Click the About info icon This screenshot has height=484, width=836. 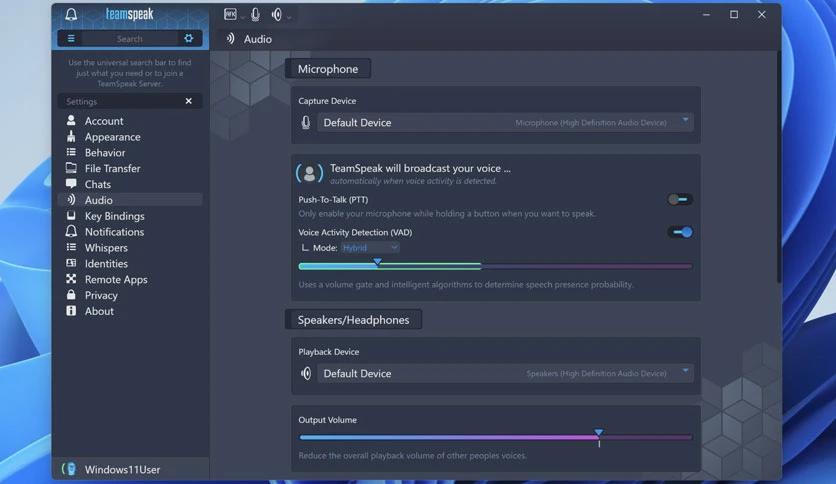(71, 310)
